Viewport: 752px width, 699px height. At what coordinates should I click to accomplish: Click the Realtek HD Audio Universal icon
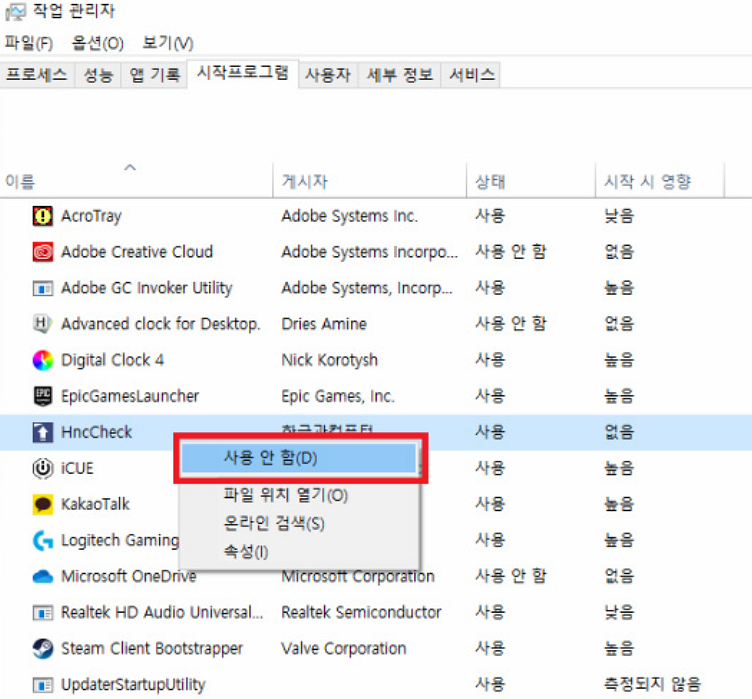43,613
